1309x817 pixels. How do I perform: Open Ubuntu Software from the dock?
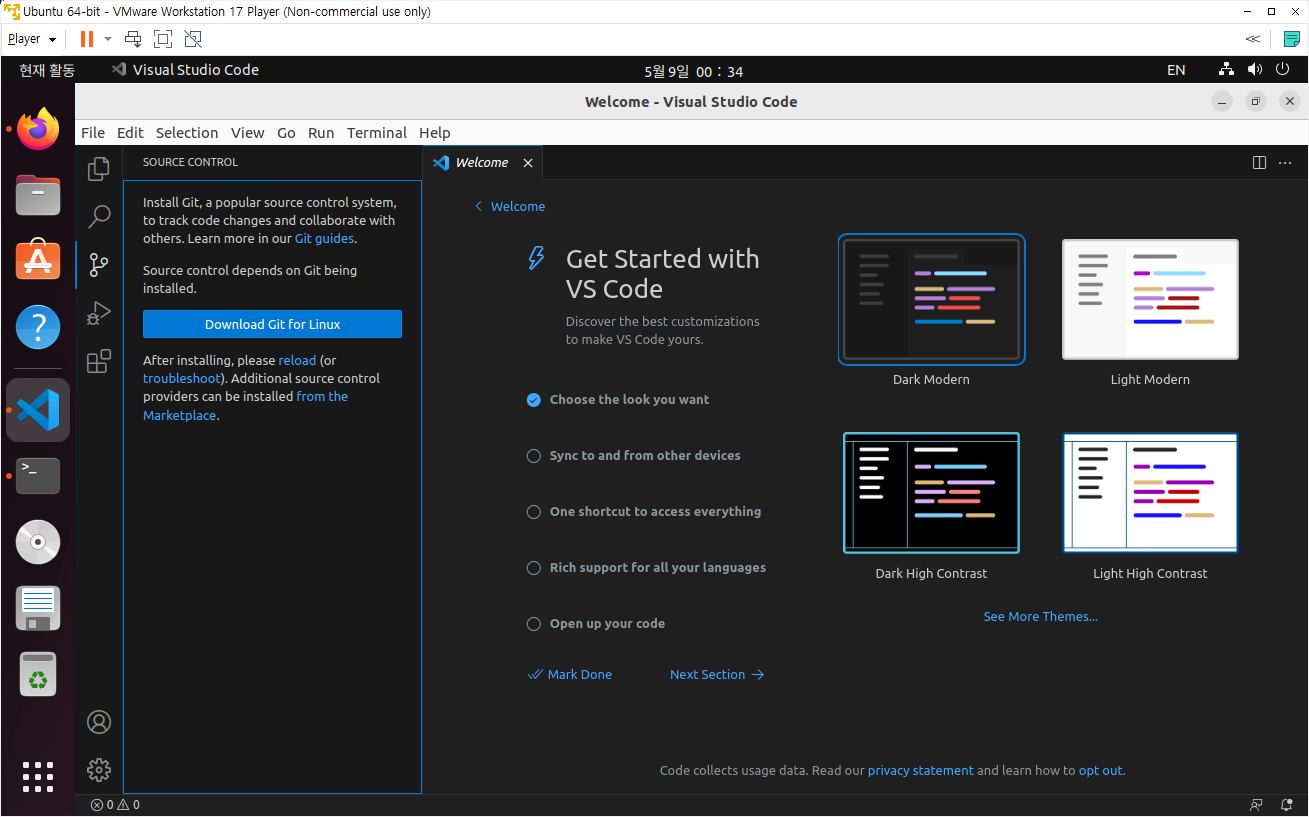coord(38,260)
